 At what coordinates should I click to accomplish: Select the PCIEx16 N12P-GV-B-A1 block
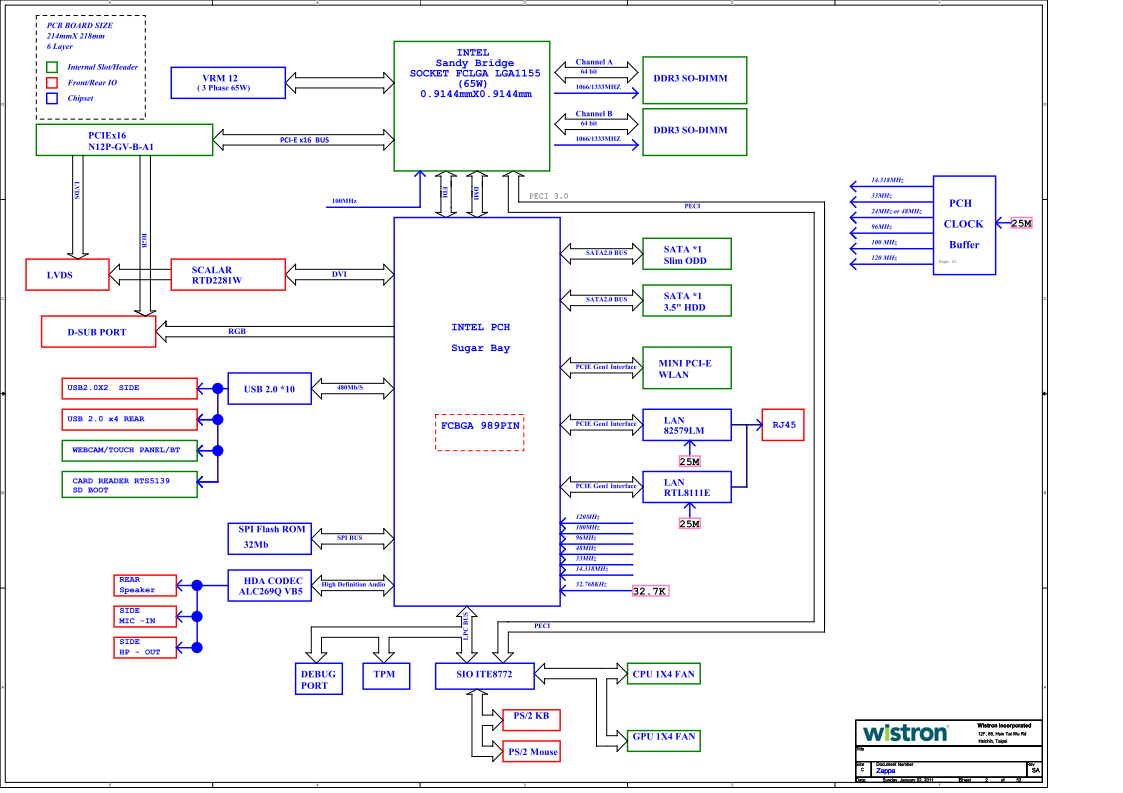[x=124, y=140]
